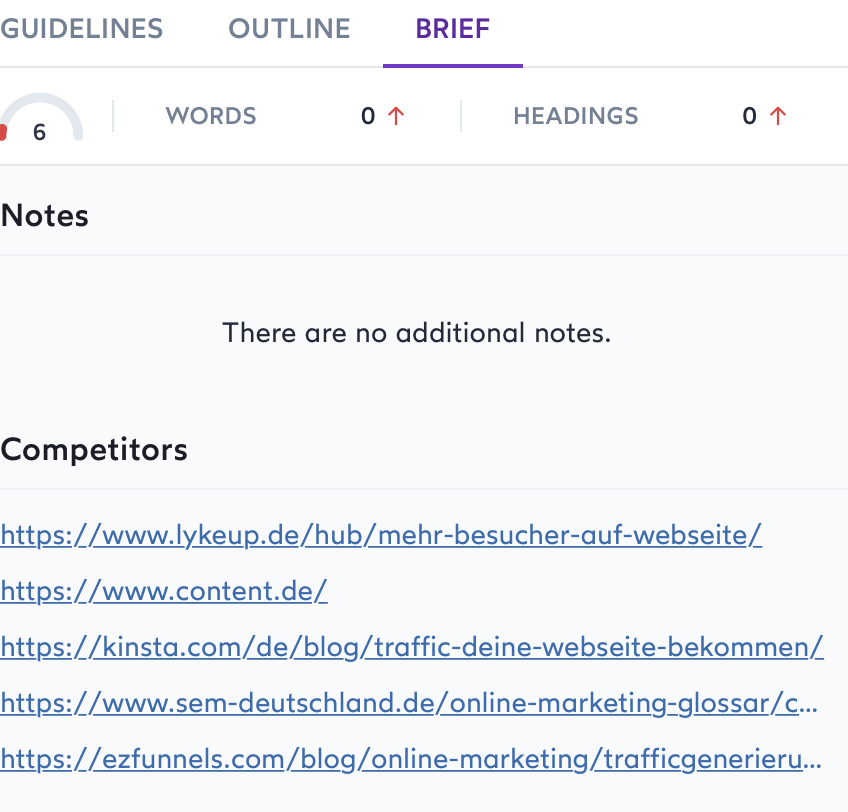Viewport: 848px width, 812px height.
Task: Click the Headings label
Action: (575, 116)
